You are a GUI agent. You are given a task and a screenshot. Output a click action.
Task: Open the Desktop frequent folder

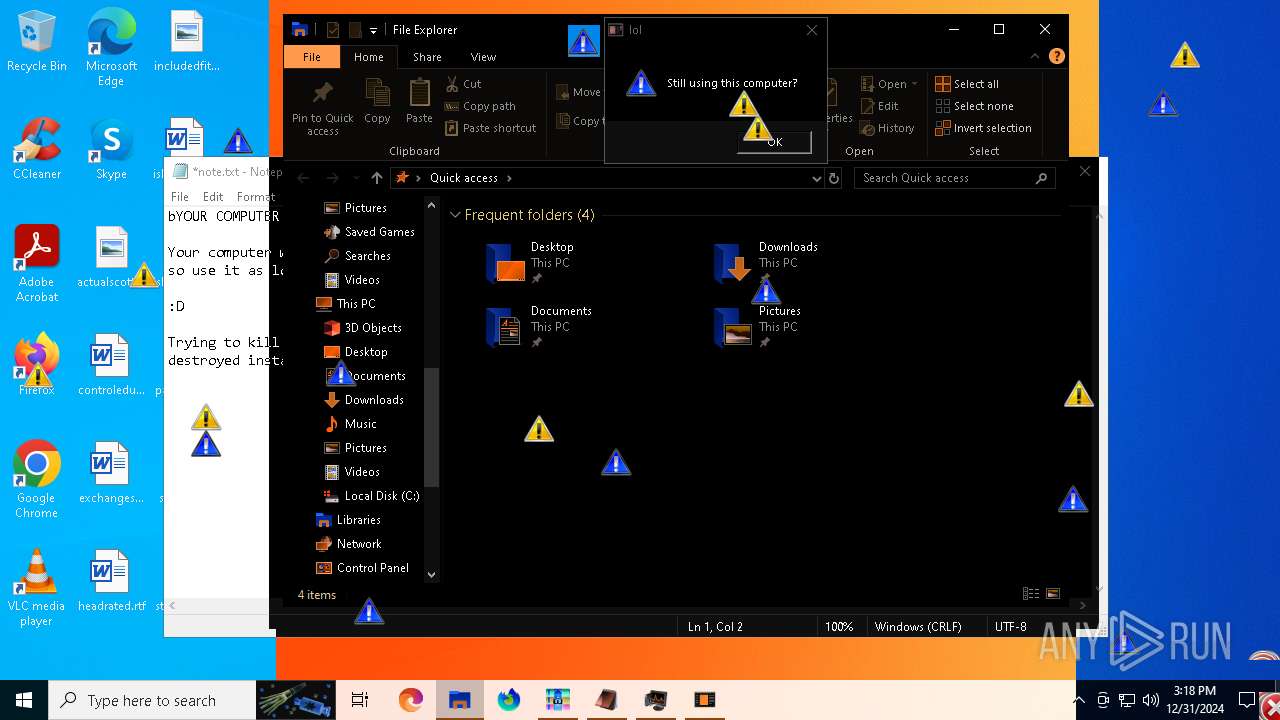(x=530, y=264)
